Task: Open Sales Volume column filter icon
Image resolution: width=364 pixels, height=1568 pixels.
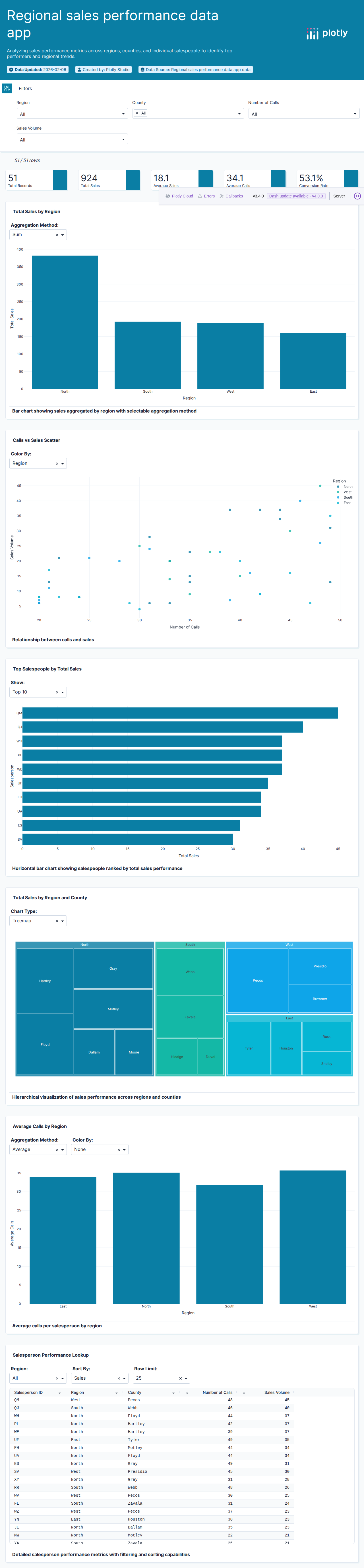Action: click(244, 1392)
